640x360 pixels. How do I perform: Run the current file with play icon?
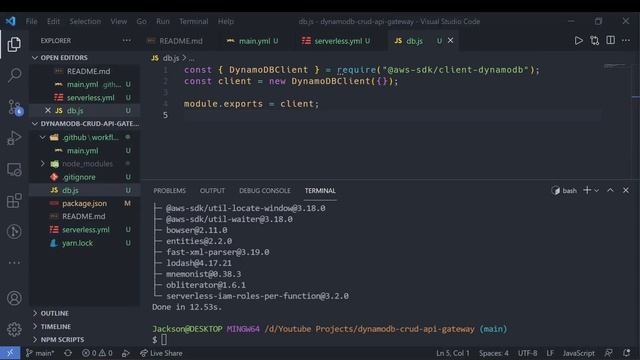click(578, 40)
